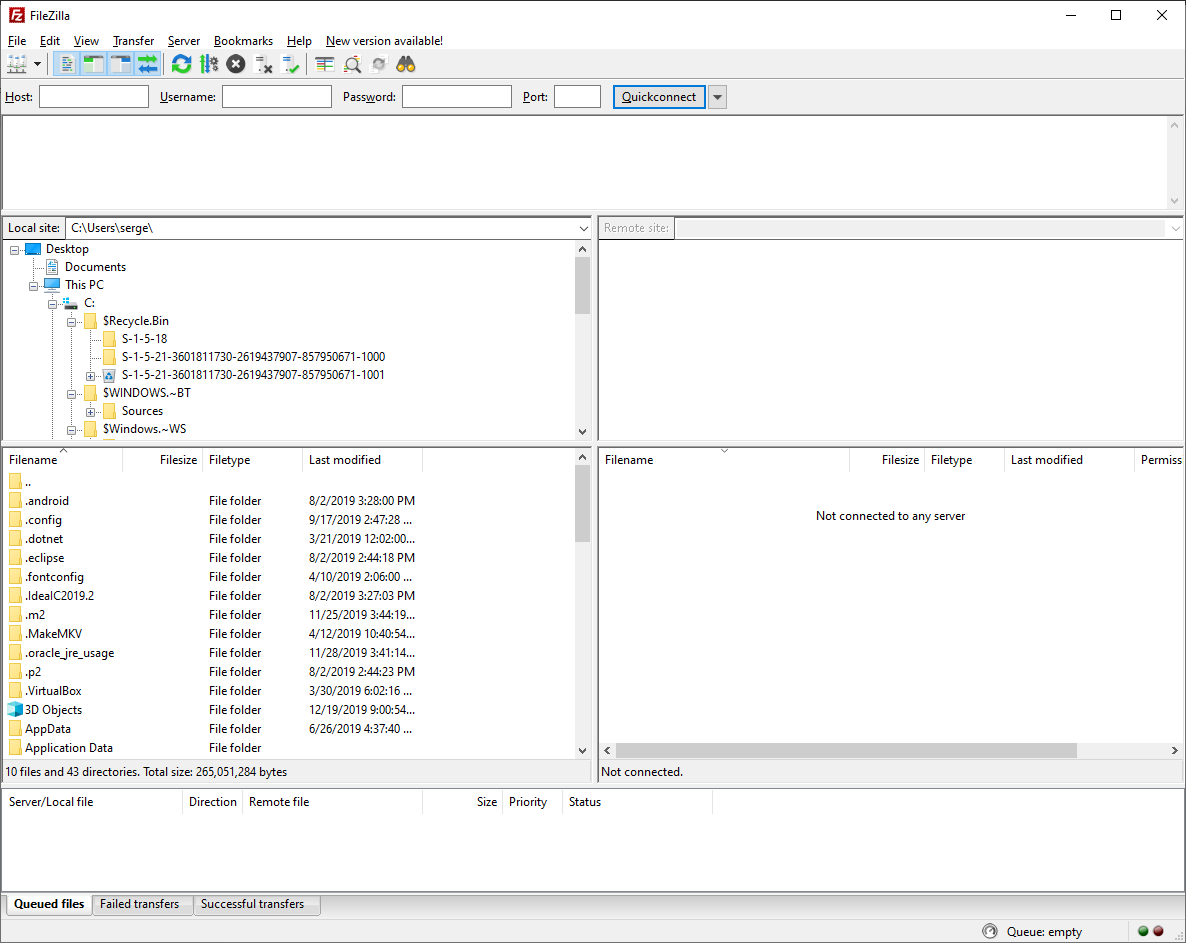Toggle message log display icon
This screenshot has height=943, width=1186.
click(x=67, y=65)
